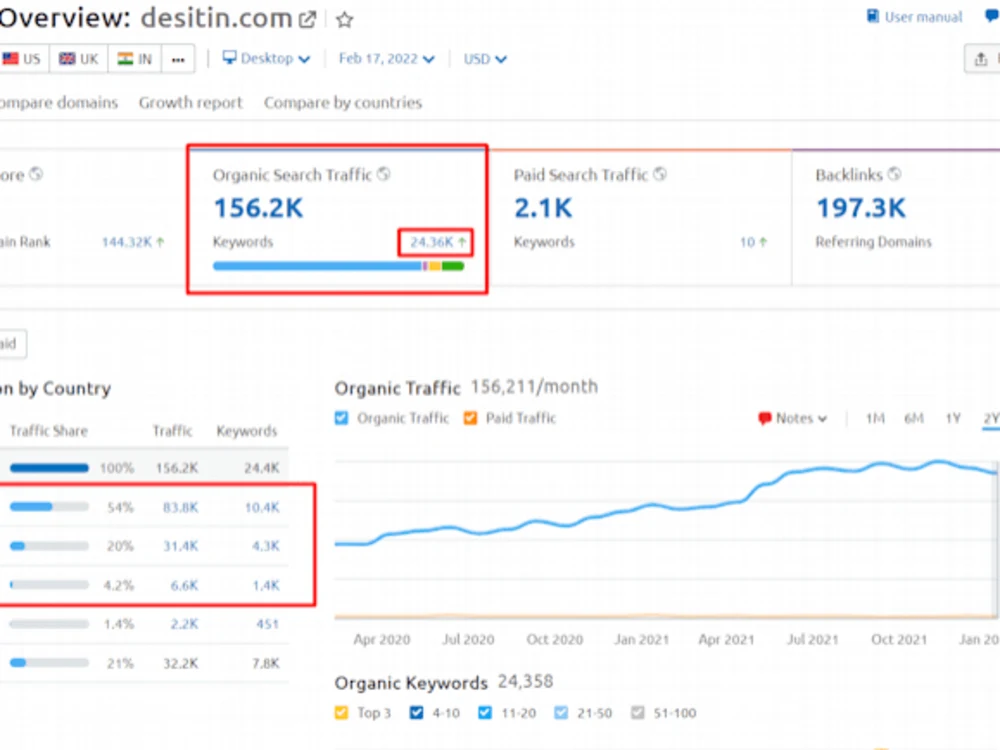
Task: Click 7.8K keywords cell
Action: [x=266, y=663]
